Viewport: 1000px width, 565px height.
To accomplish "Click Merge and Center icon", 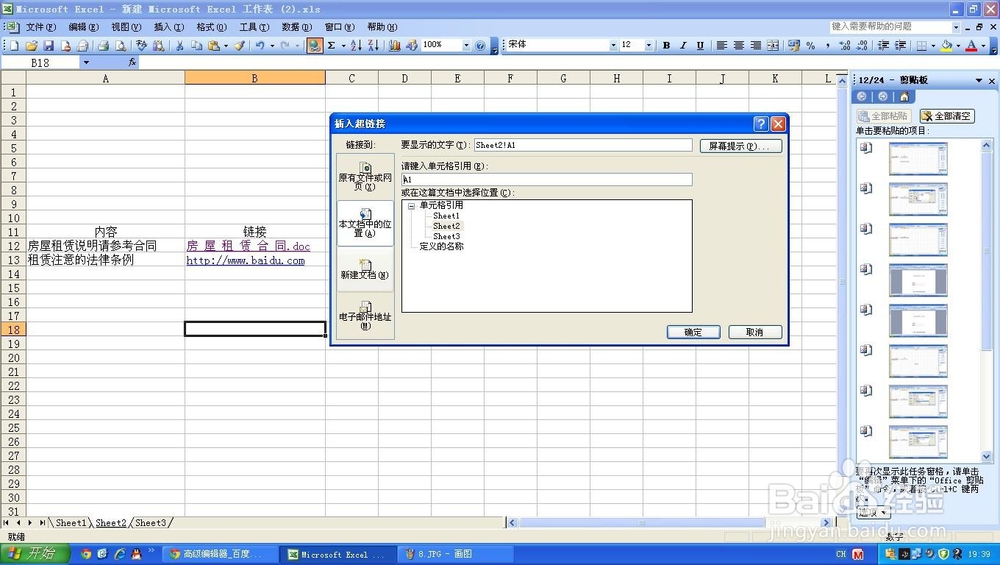I will click(773, 45).
